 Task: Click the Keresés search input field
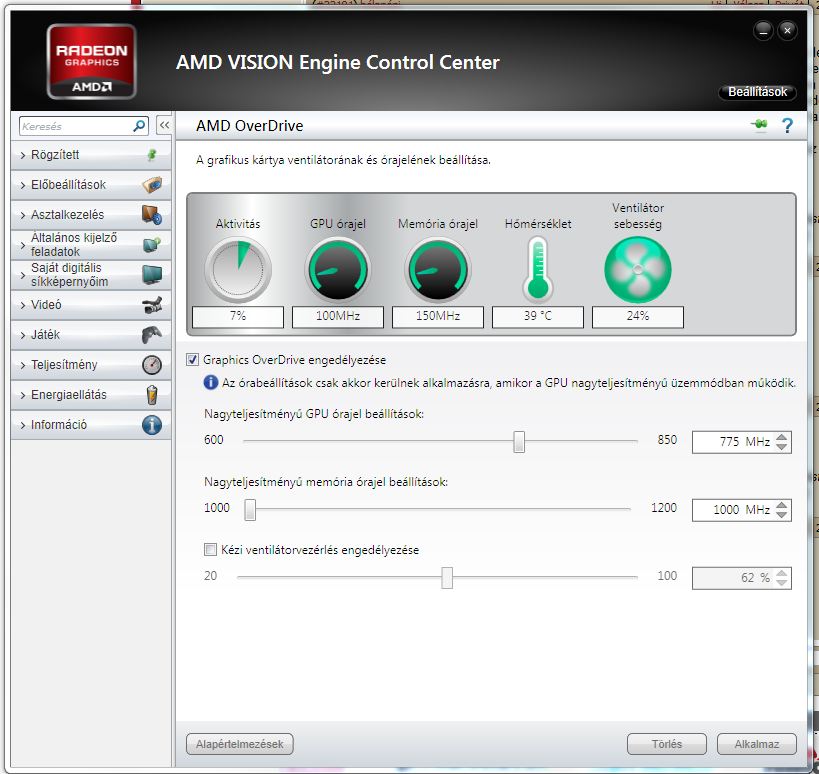pyautogui.click(x=76, y=126)
